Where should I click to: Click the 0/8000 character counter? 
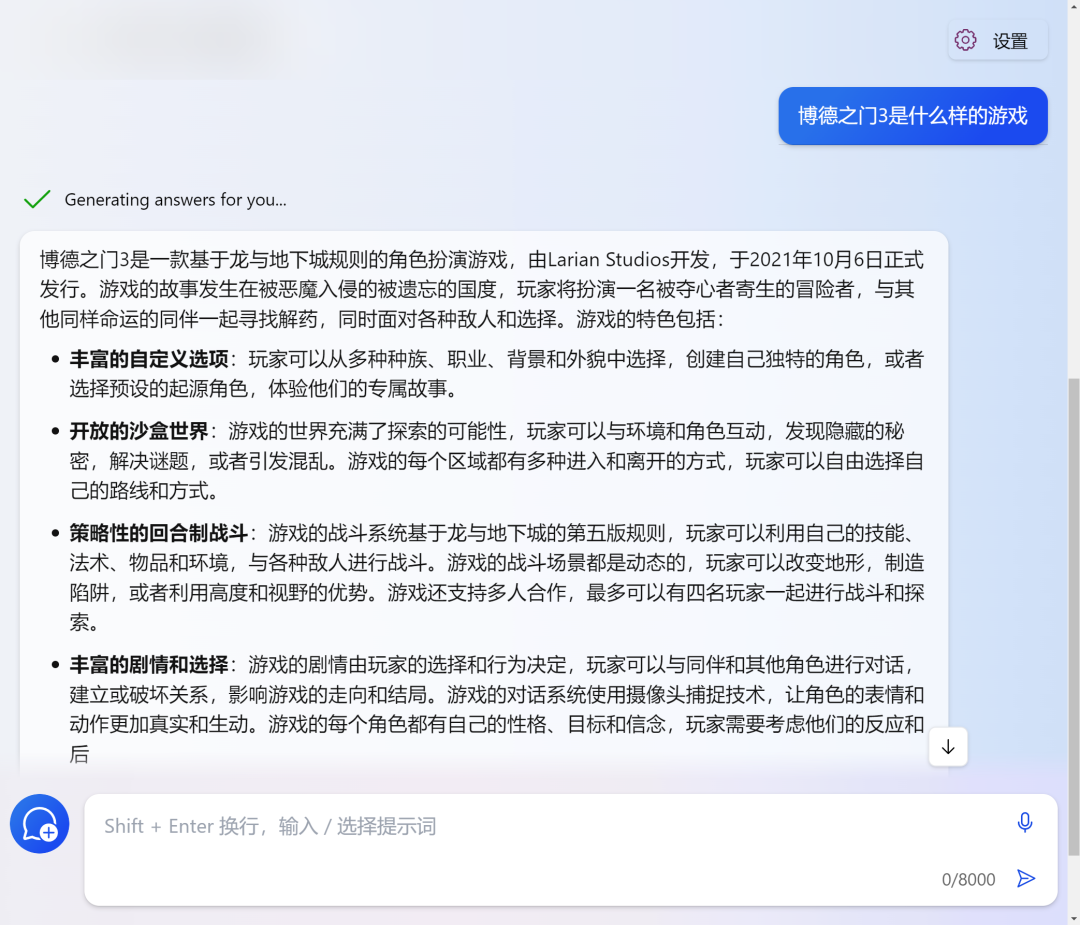coord(968,880)
